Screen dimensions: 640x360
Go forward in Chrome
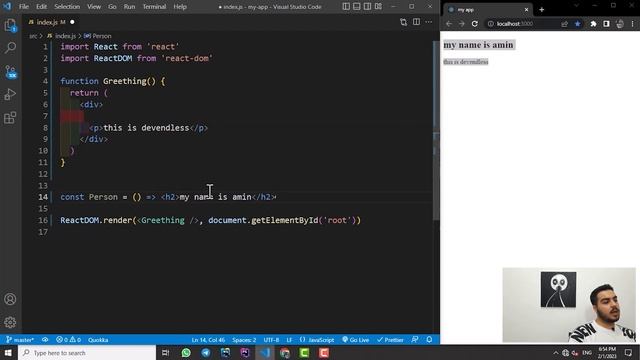pos(462,24)
